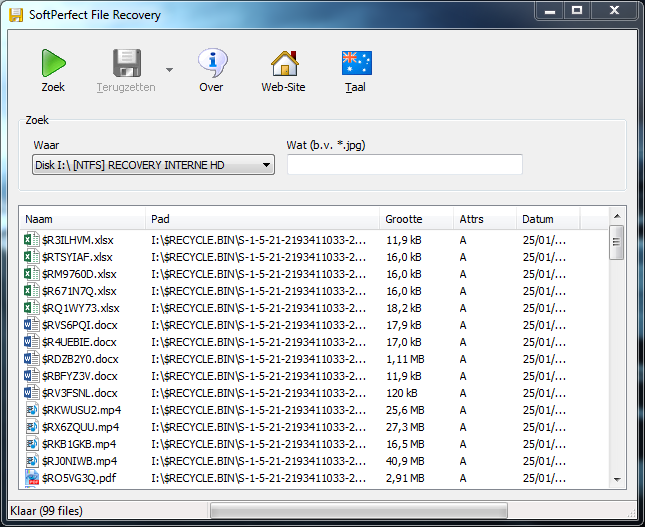Sort by the Datum column header
The width and height of the screenshot is (645, 527).
coord(548,219)
